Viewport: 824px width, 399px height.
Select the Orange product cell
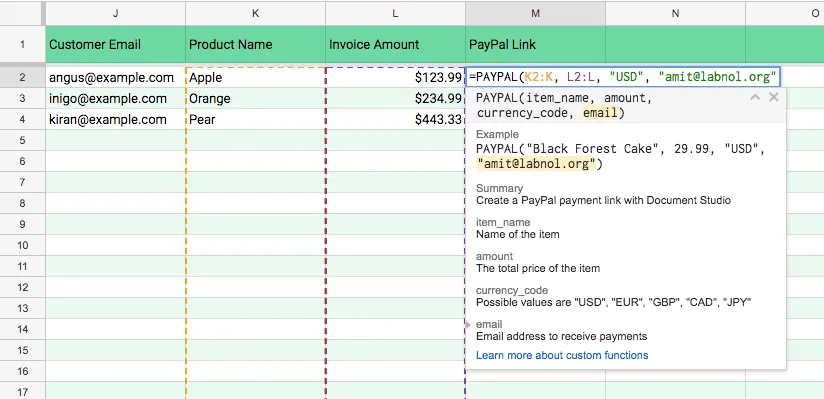[x=255, y=98]
